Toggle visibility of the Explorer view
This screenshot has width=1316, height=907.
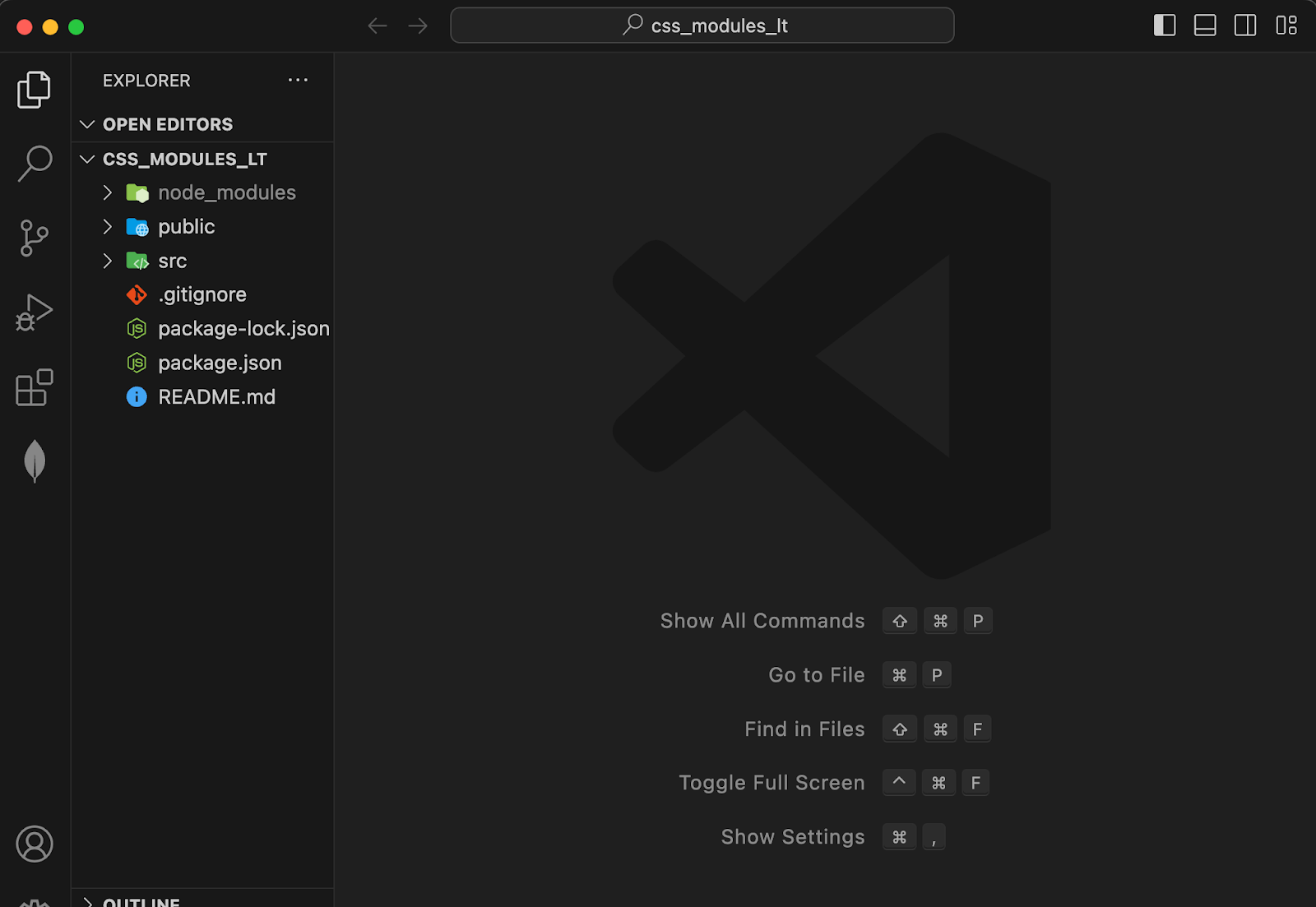tap(34, 89)
